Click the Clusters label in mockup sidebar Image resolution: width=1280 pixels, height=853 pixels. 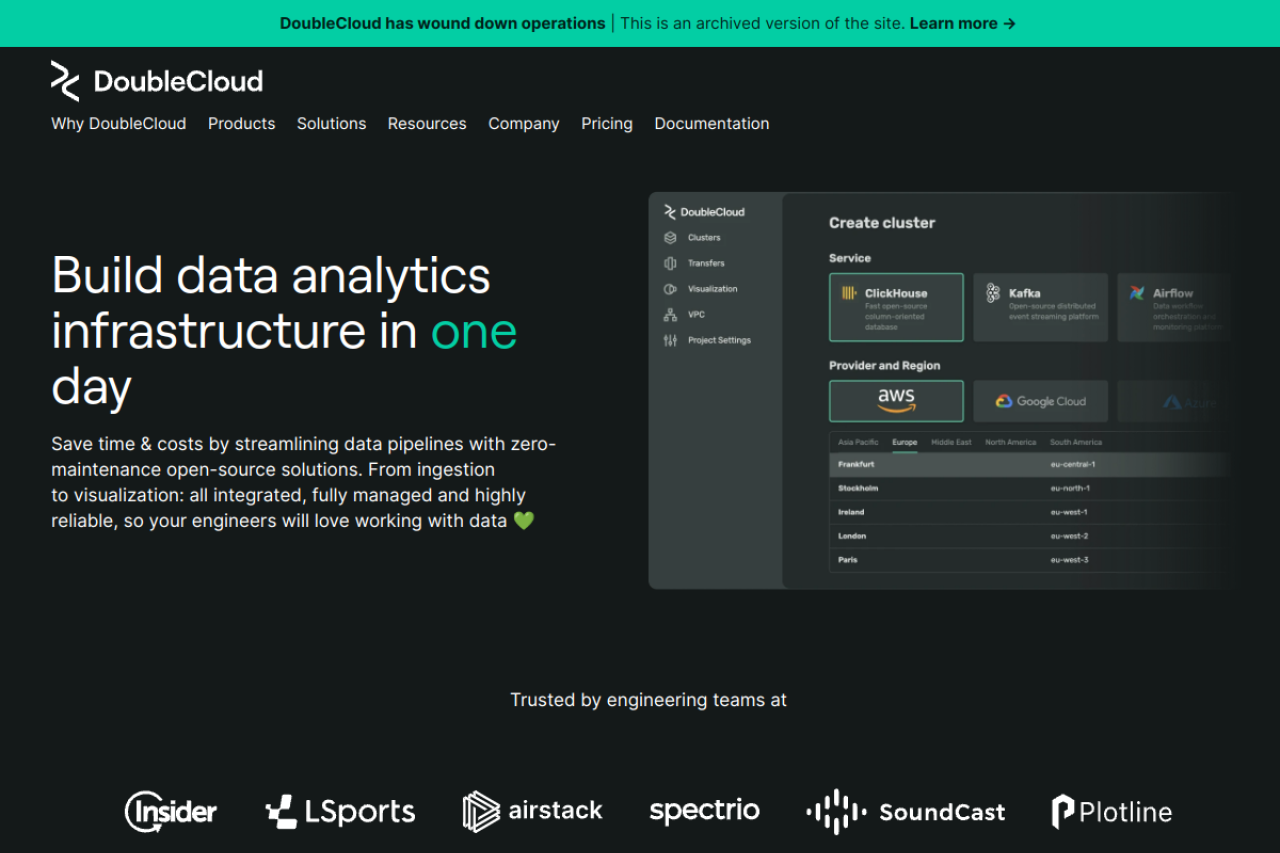coord(704,238)
